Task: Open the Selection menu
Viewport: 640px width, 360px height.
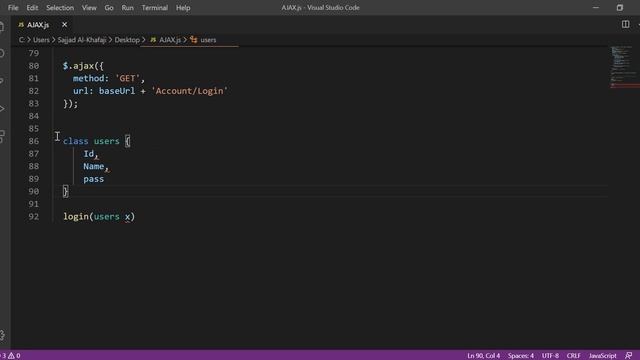Action: [x=60, y=8]
